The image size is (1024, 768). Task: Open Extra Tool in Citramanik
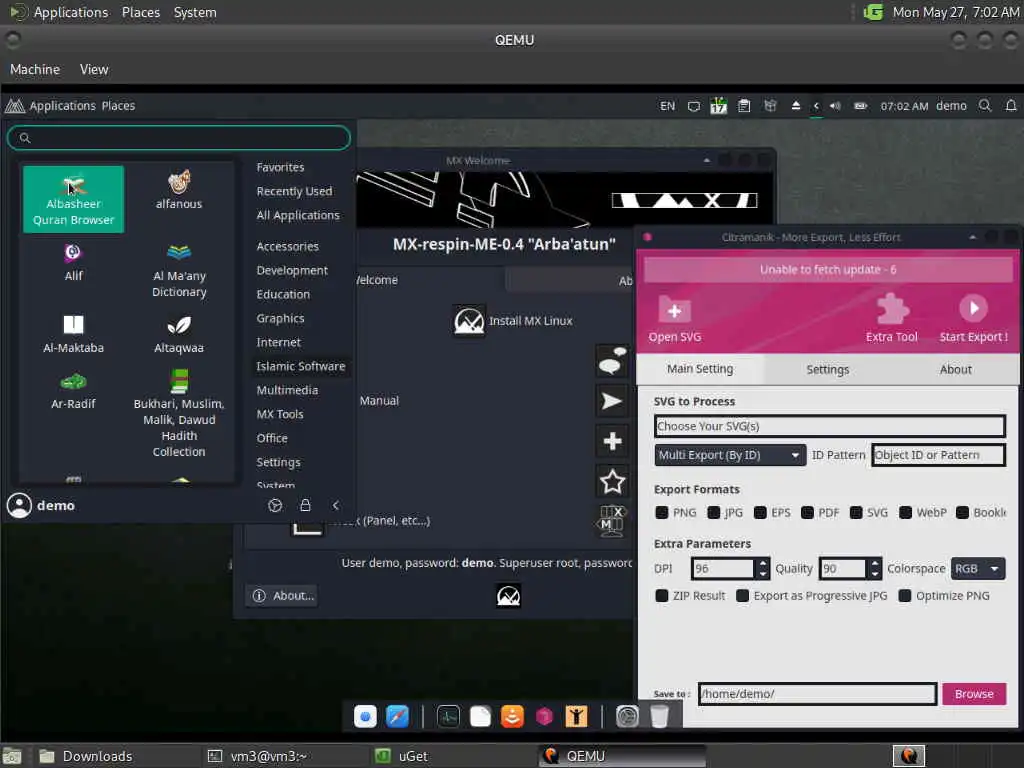coord(891,319)
